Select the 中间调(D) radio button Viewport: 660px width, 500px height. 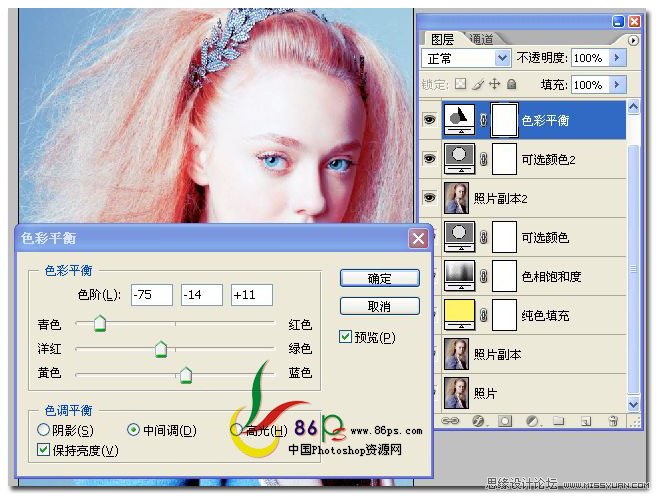tap(133, 430)
